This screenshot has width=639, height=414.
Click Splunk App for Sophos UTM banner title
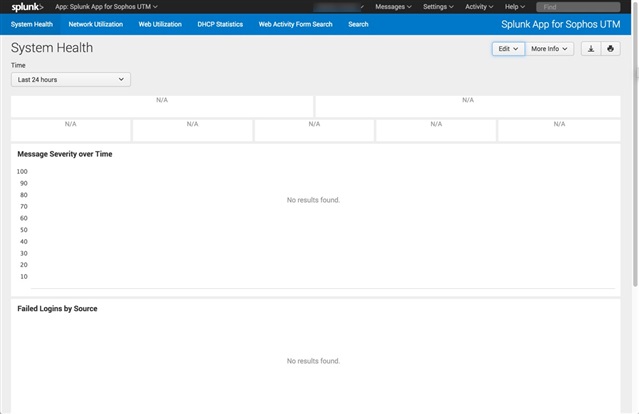tap(560, 24)
